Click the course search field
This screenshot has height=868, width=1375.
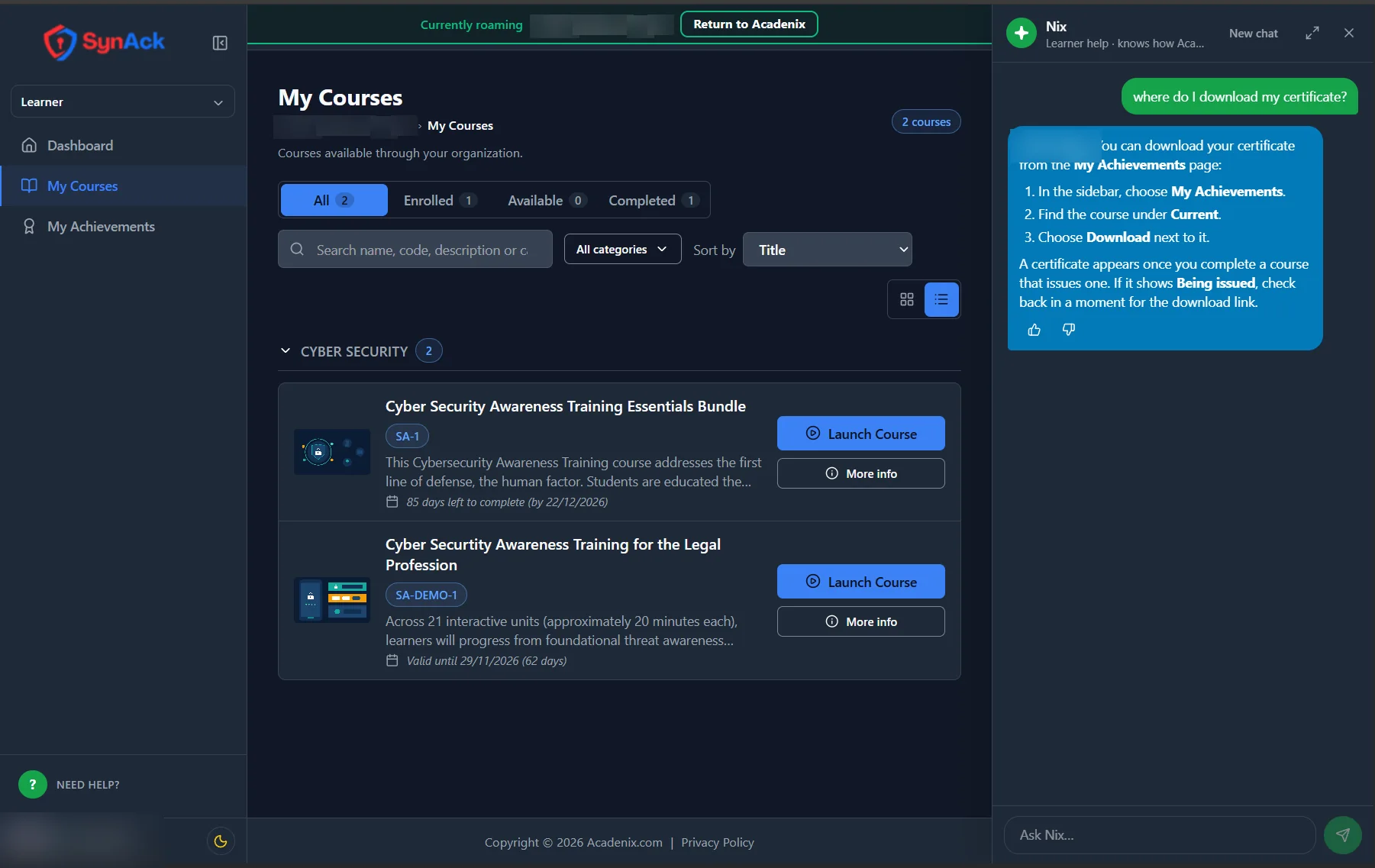tap(415, 249)
